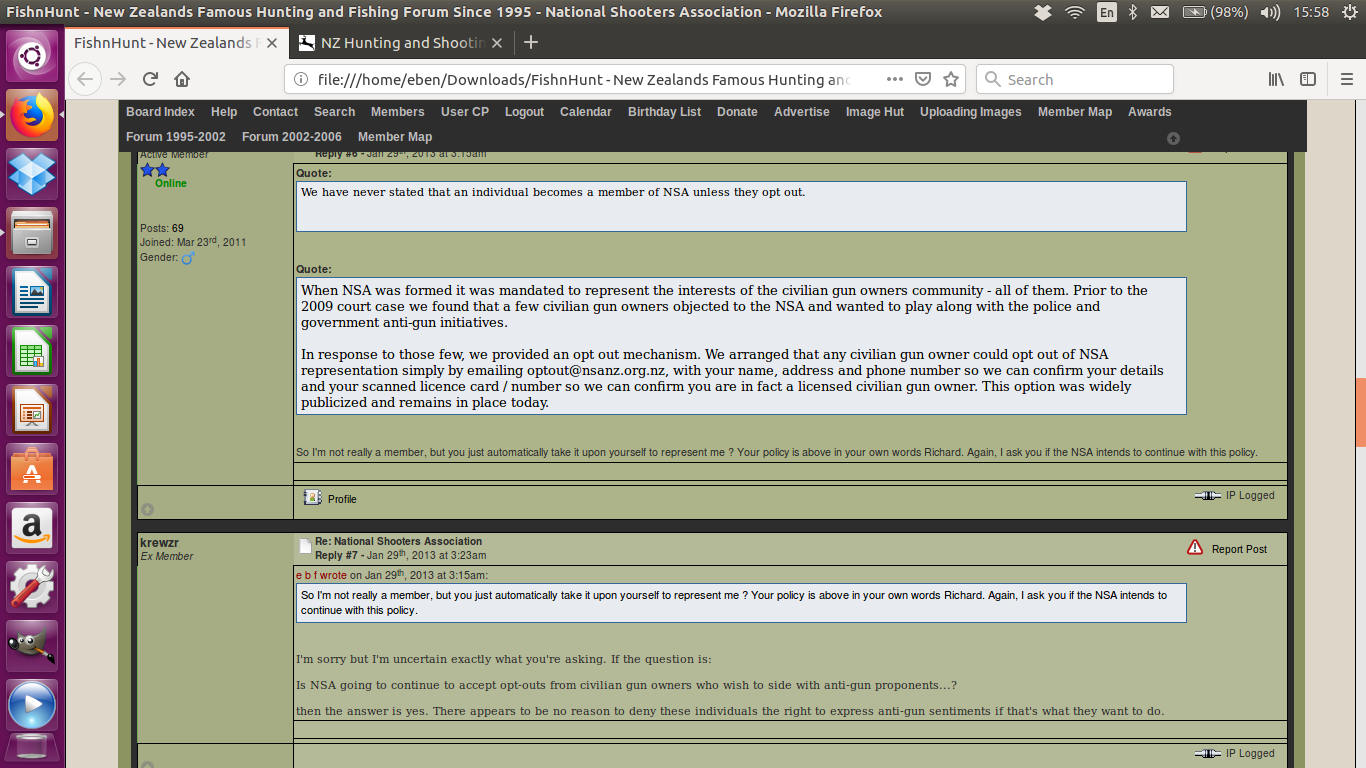
Task: Open the sound volume indicator
Action: [1270, 12]
